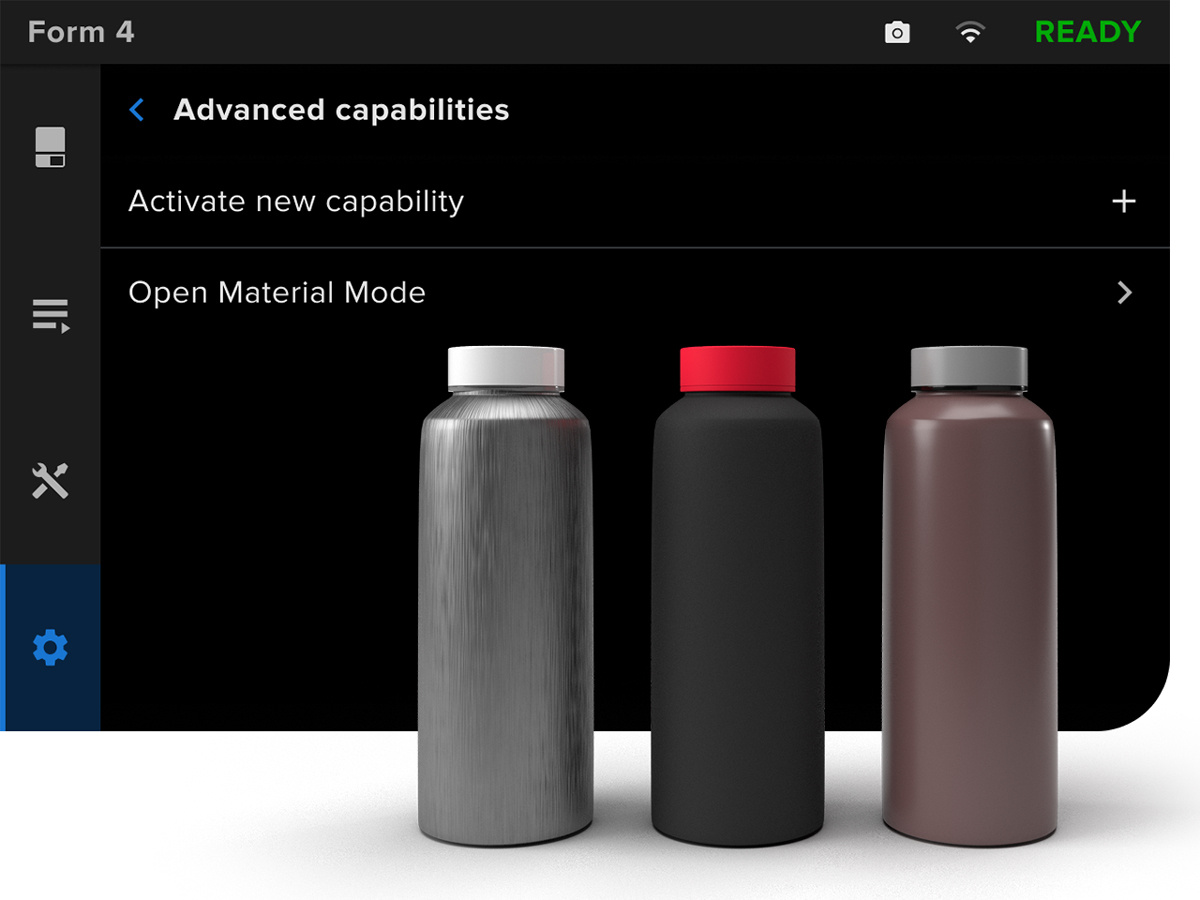Open the Open Material Mode entry

pos(277,293)
